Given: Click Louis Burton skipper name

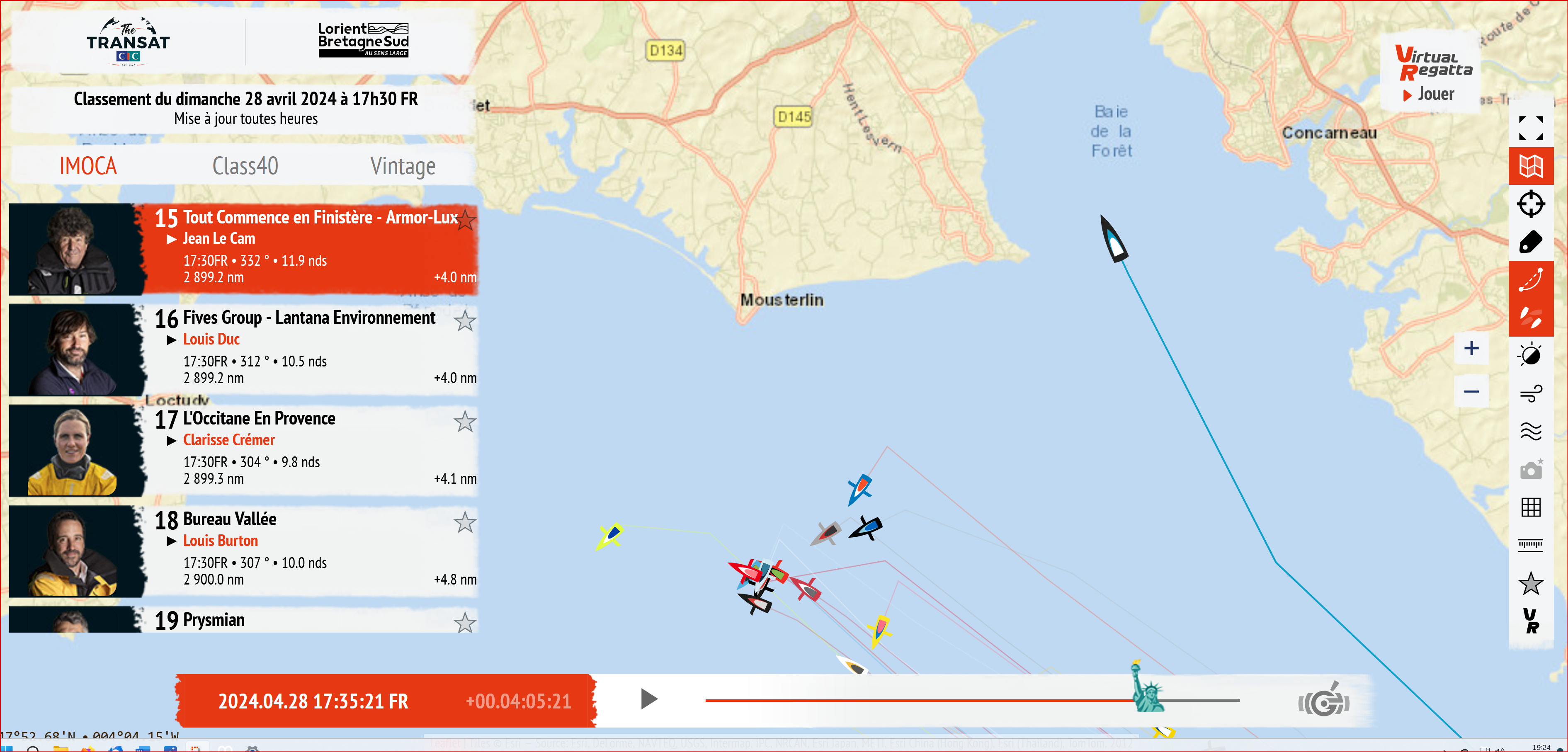Looking at the screenshot, I should pyautogui.click(x=220, y=541).
